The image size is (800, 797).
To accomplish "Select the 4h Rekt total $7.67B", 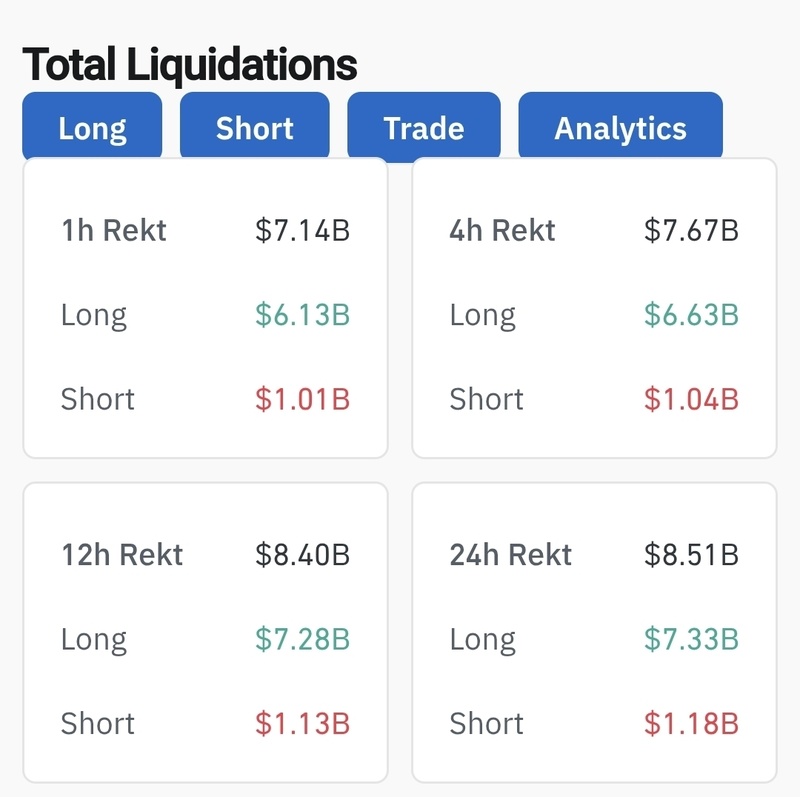I will (691, 231).
